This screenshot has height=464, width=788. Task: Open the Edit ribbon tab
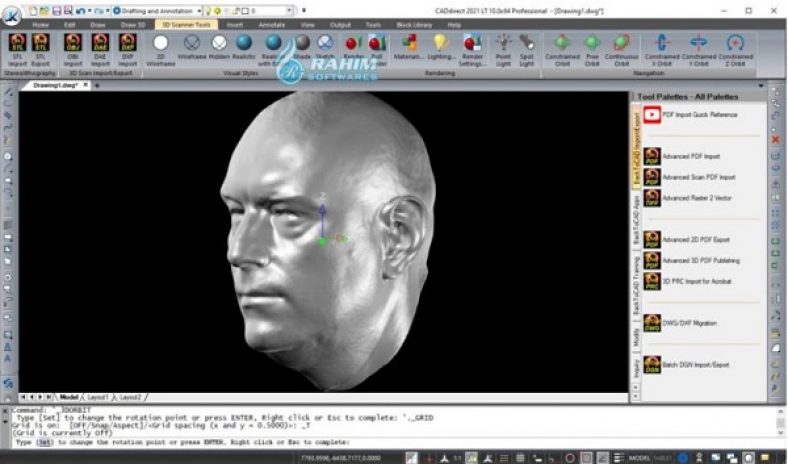pyautogui.click(x=69, y=25)
